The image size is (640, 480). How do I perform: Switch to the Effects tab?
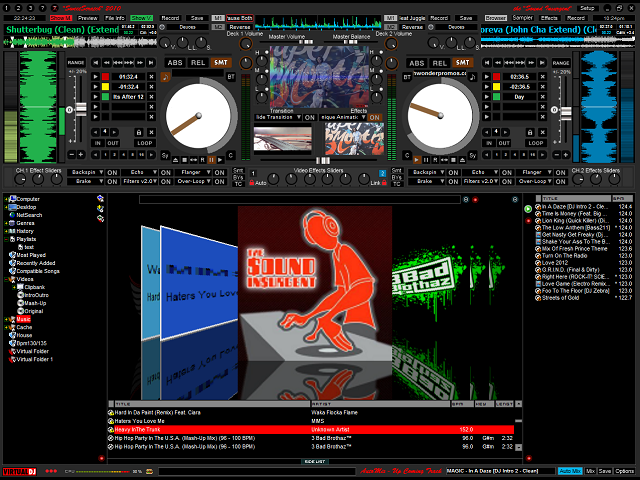[x=549, y=18]
